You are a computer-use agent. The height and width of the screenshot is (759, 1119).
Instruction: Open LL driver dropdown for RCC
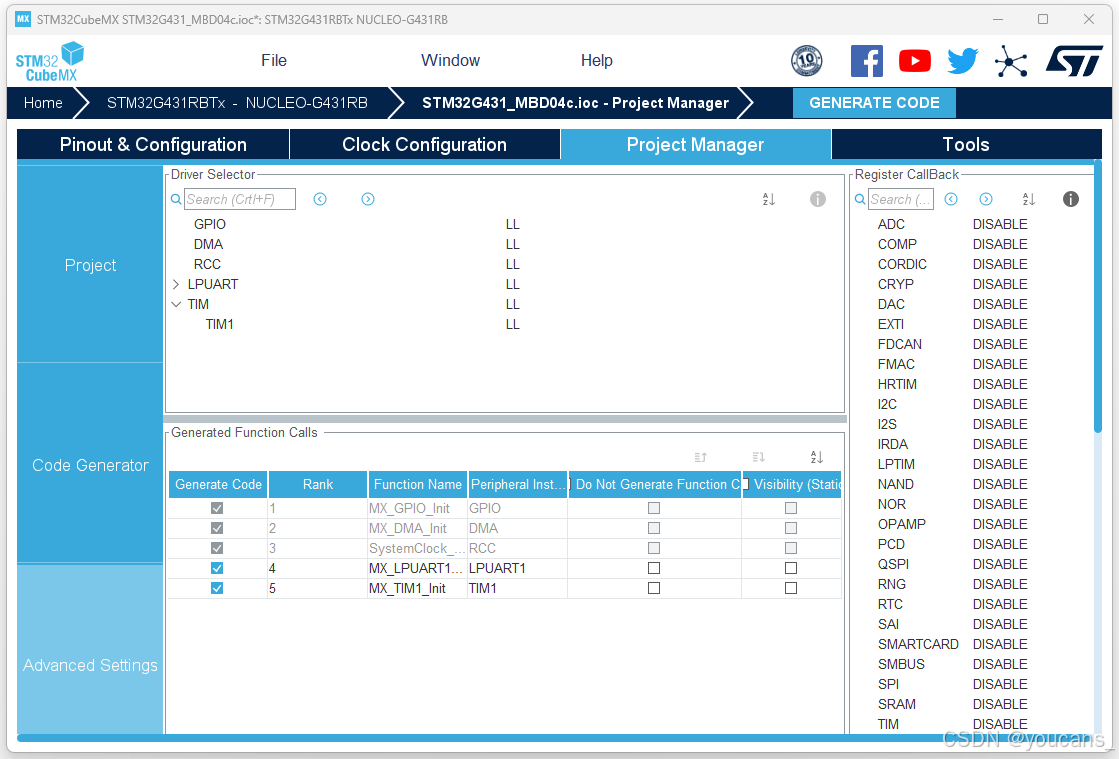pyautogui.click(x=512, y=265)
